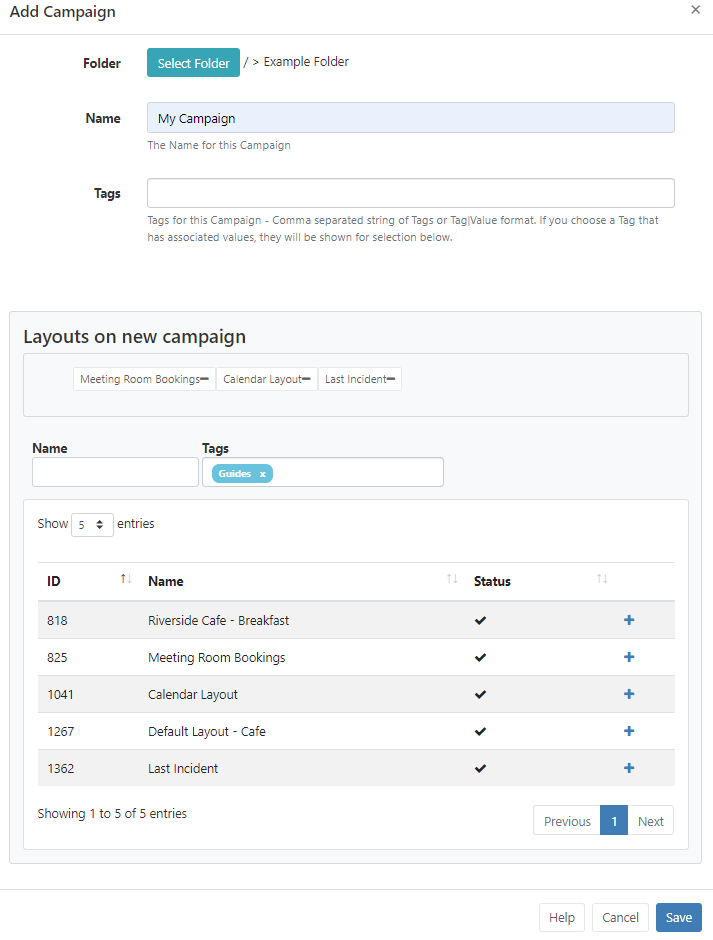Change the Show entries count selector

pyautogui.click(x=91, y=524)
